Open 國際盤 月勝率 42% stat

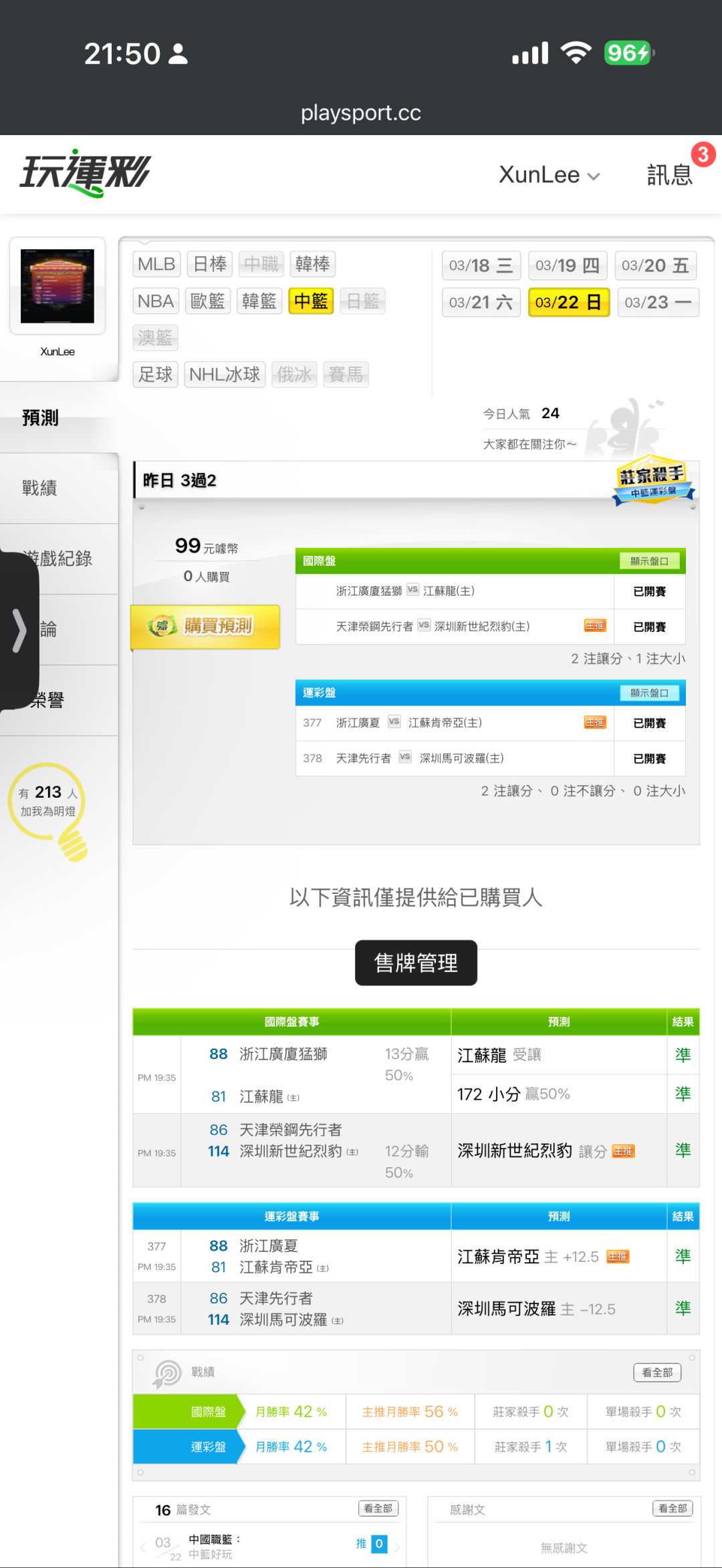291,1412
